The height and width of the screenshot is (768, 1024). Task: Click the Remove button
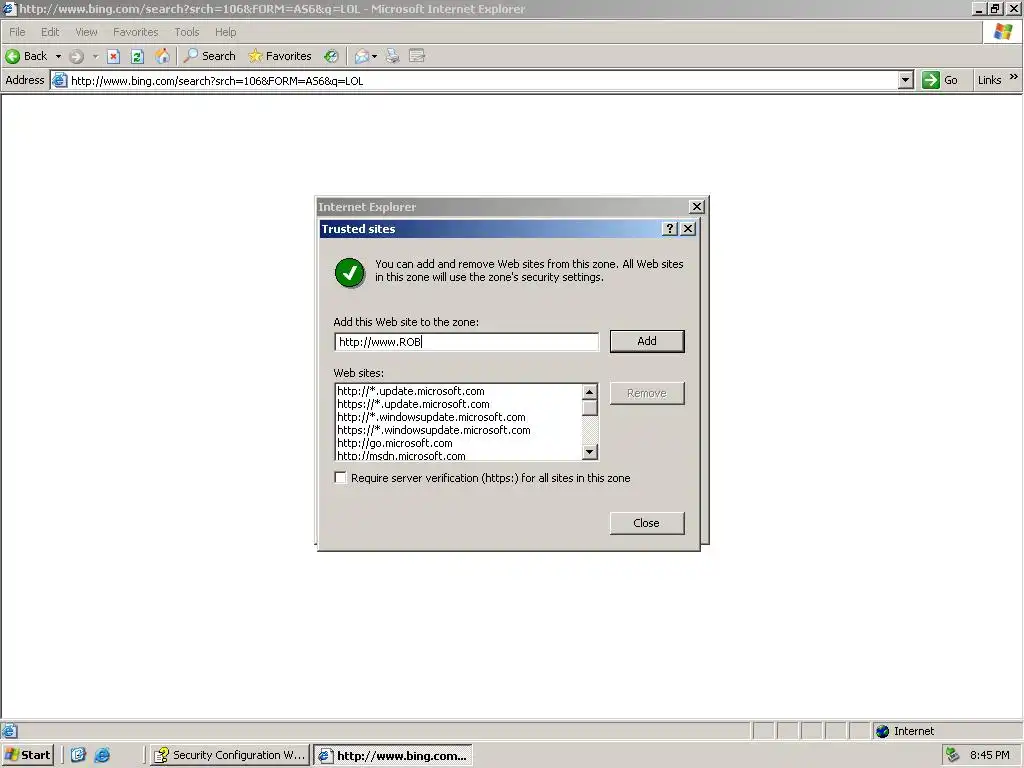tap(647, 393)
